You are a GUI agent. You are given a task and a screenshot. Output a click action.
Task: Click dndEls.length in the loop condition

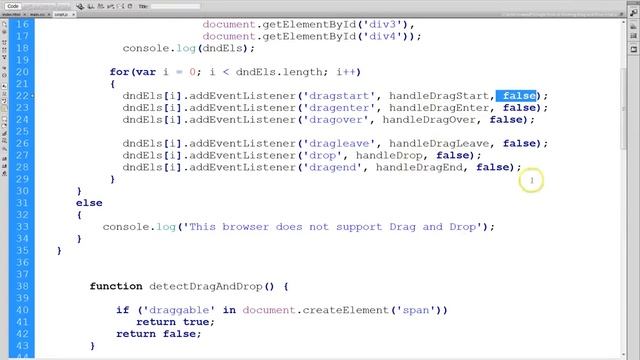(279, 72)
